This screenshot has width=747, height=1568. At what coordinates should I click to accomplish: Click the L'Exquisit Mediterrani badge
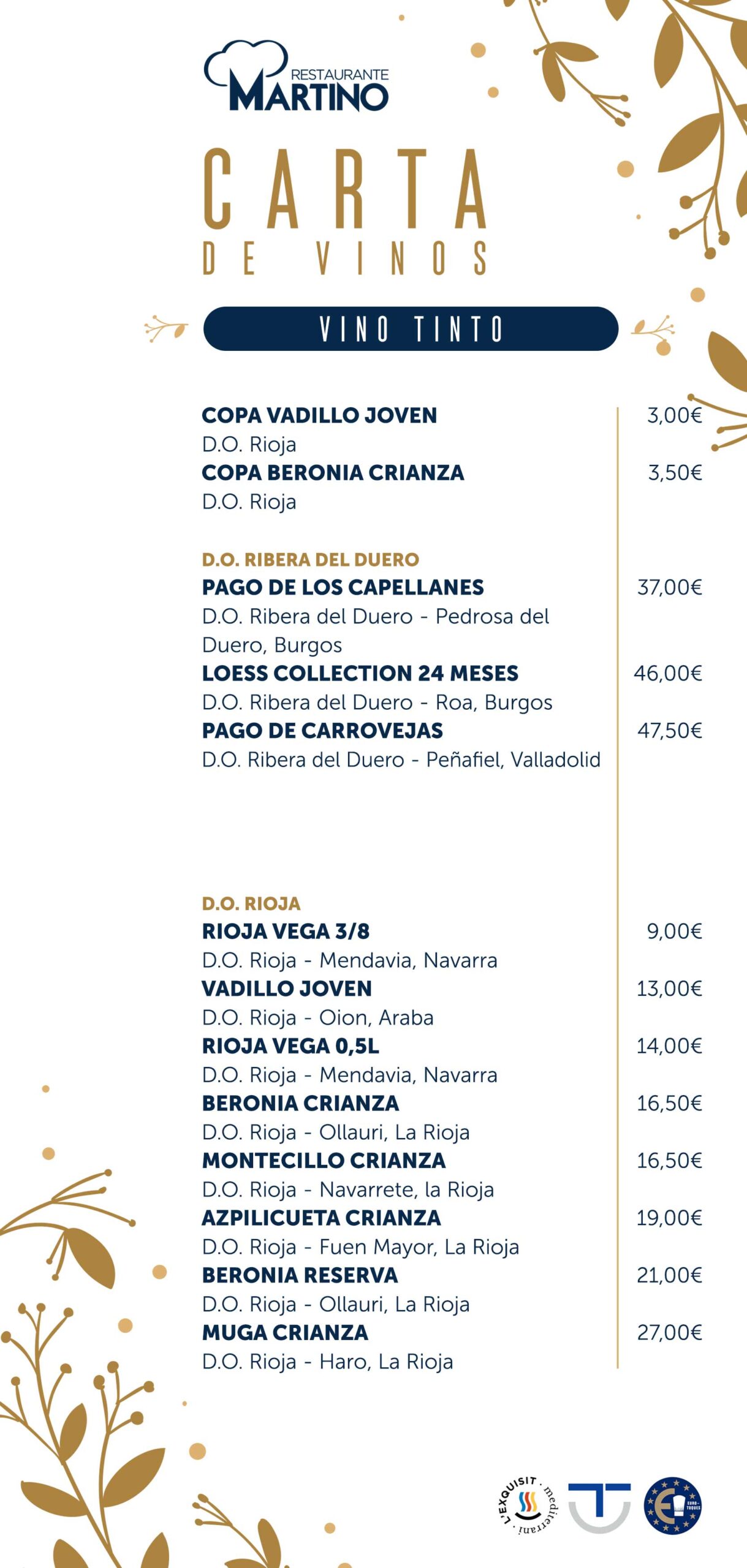coord(527,1506)
